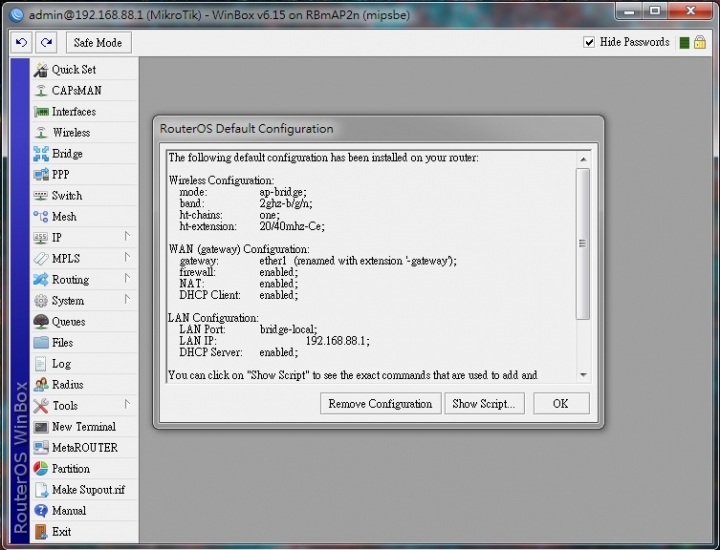Click the dialog scrollbar down arrow
The image size is (720, 550).
click(x=583, y=375)
